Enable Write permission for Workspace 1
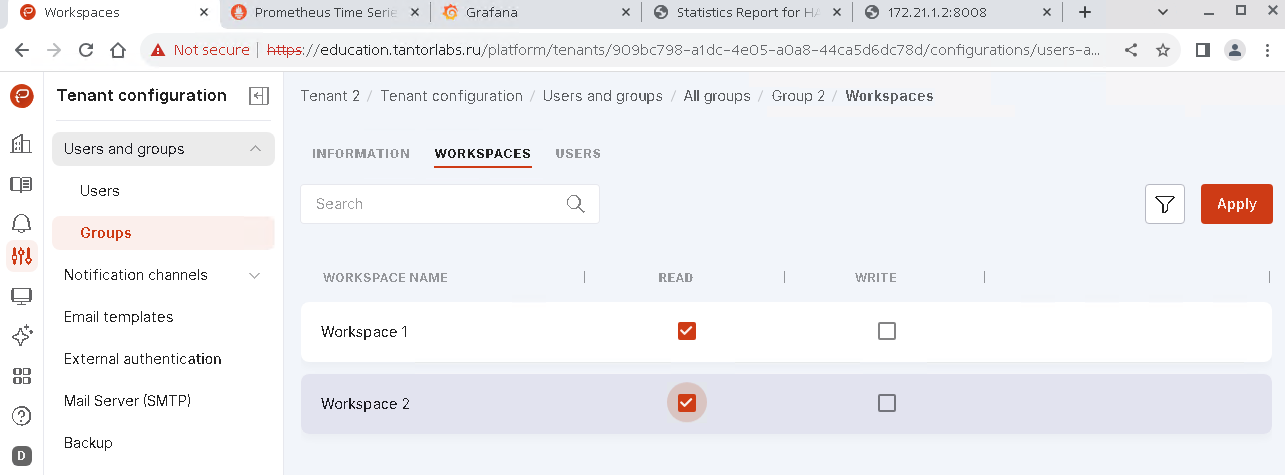Screen dimensions: 1285x475 [x=886, y=331]
